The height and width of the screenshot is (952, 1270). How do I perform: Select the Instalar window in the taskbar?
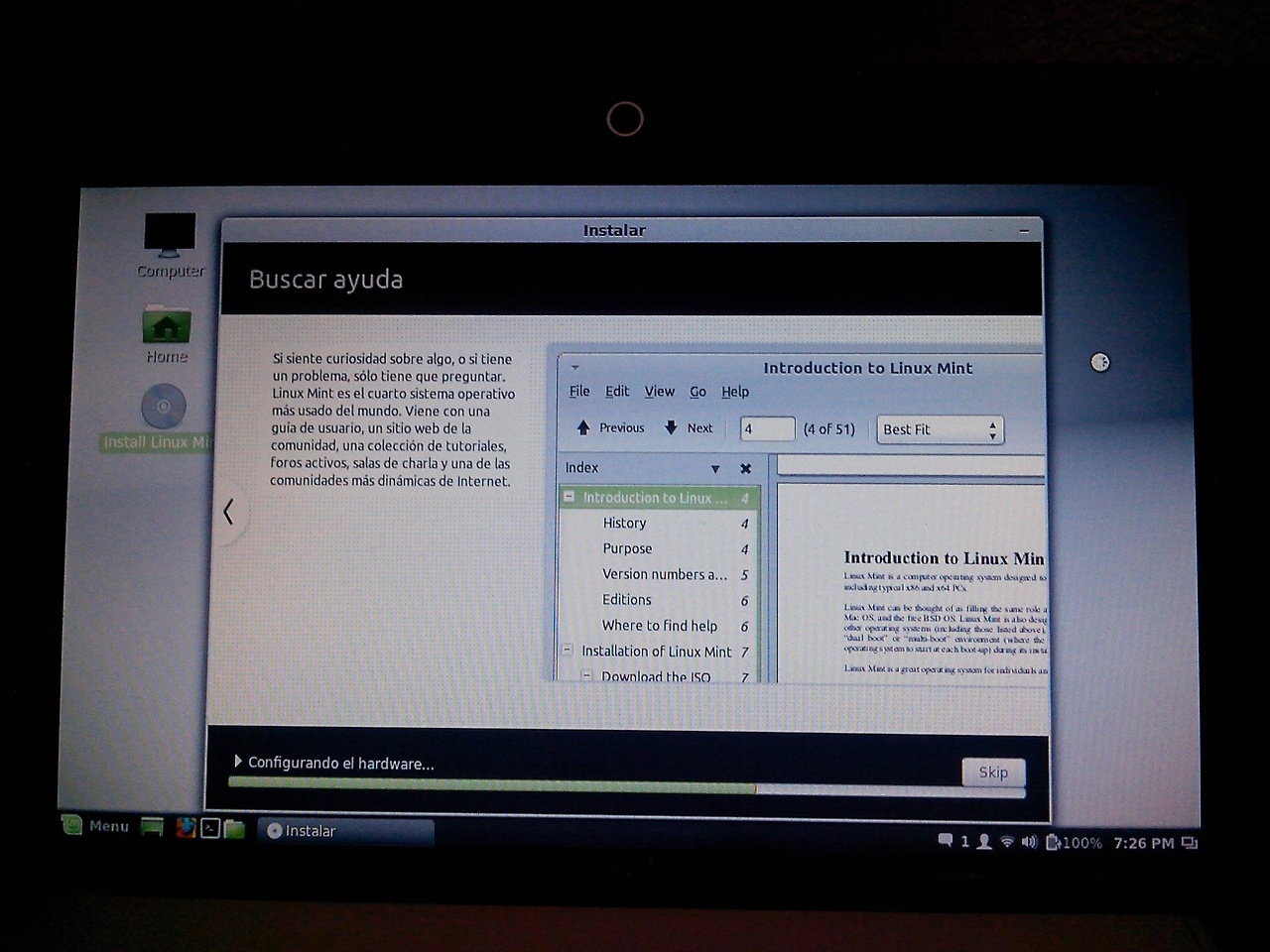[345, 831]
